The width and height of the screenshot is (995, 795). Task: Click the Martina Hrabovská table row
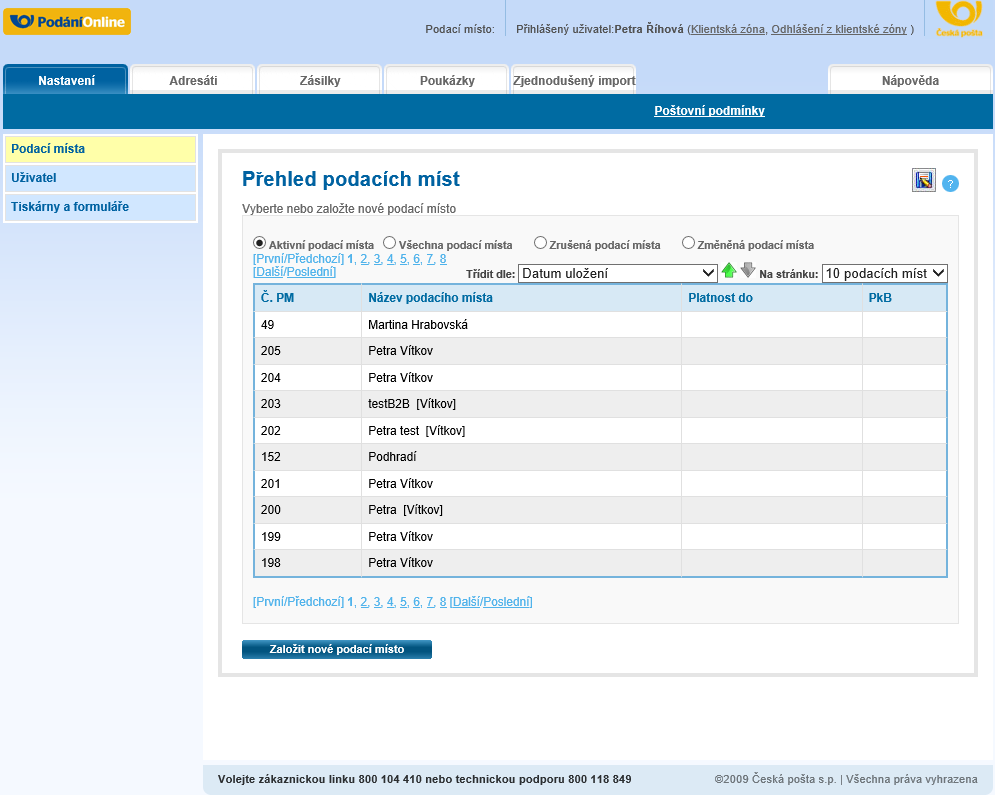tap(418, 325)
